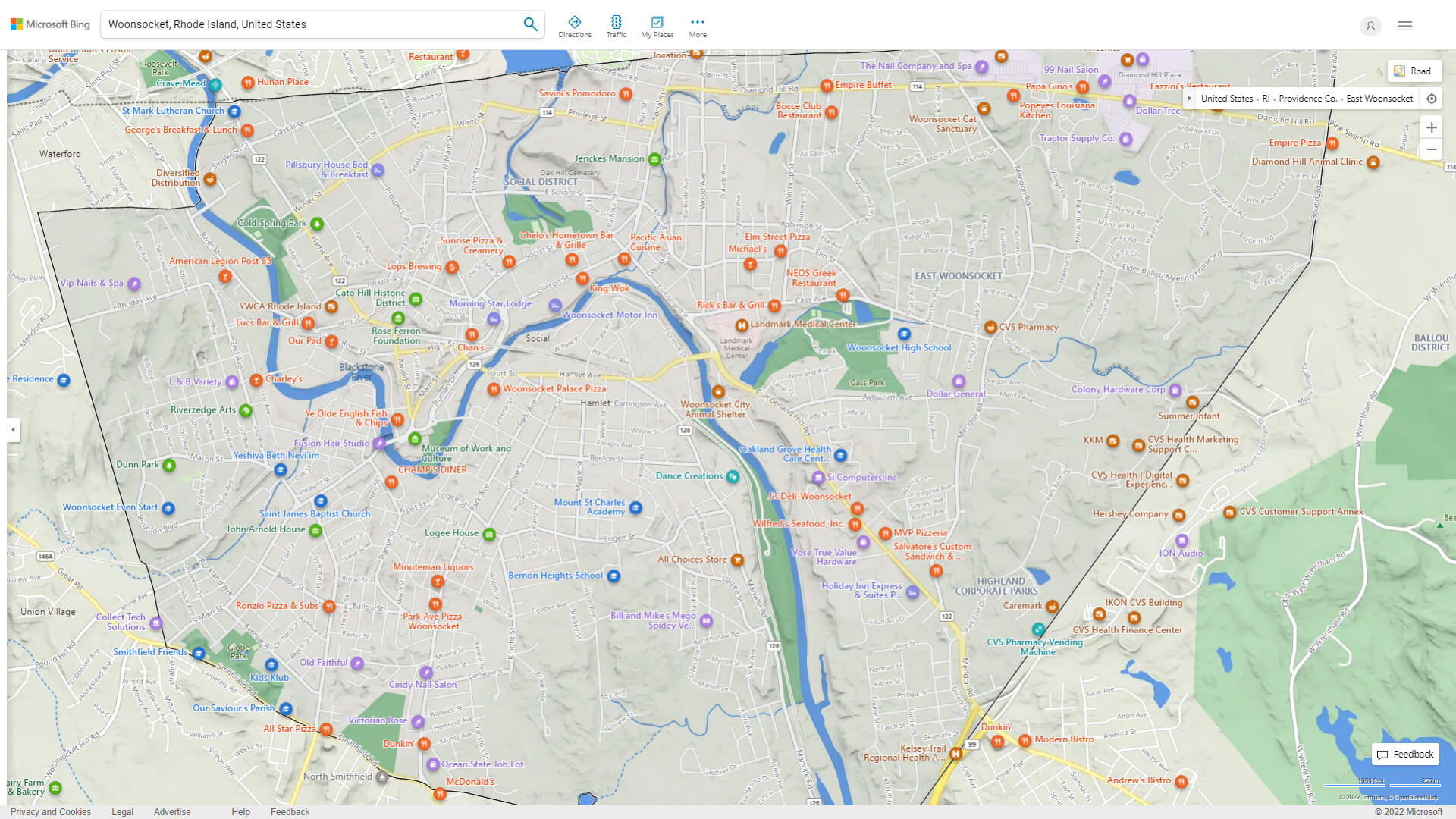
Task: Select East Woonsocket in the breadcrumb
Action: click(x=1379, y=98)
